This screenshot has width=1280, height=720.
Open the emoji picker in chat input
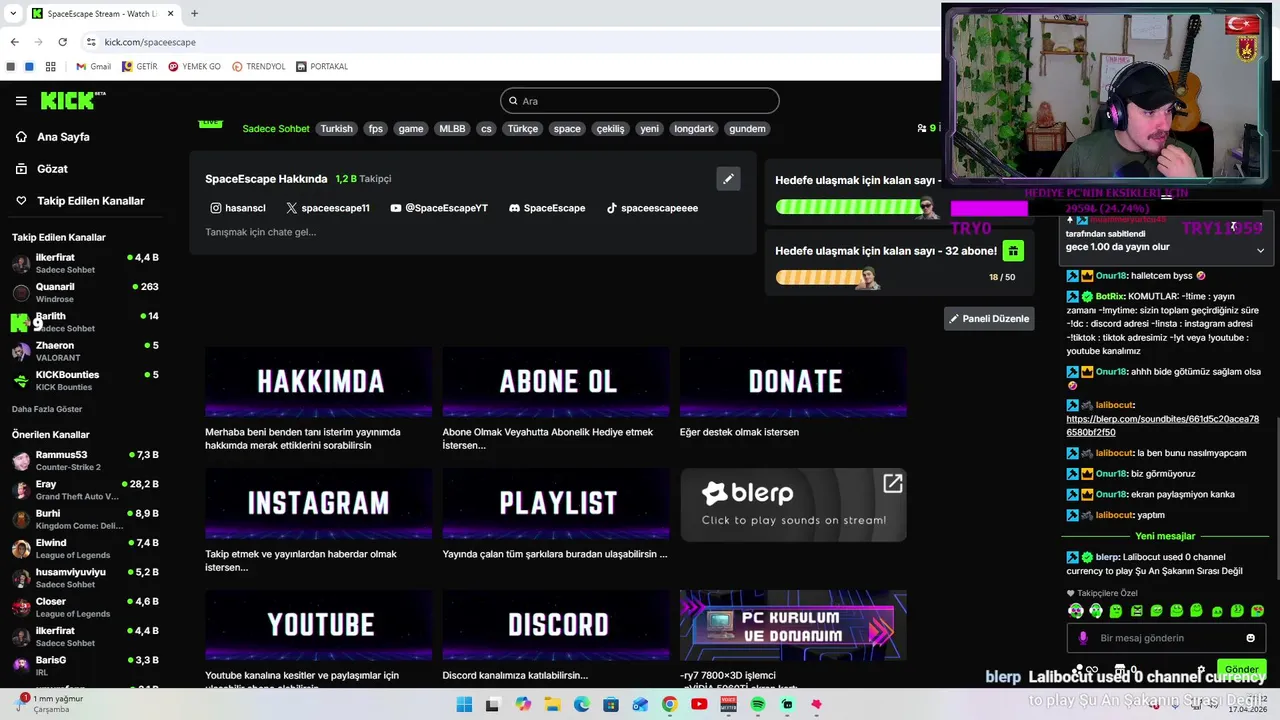[x=1250, y=638]
